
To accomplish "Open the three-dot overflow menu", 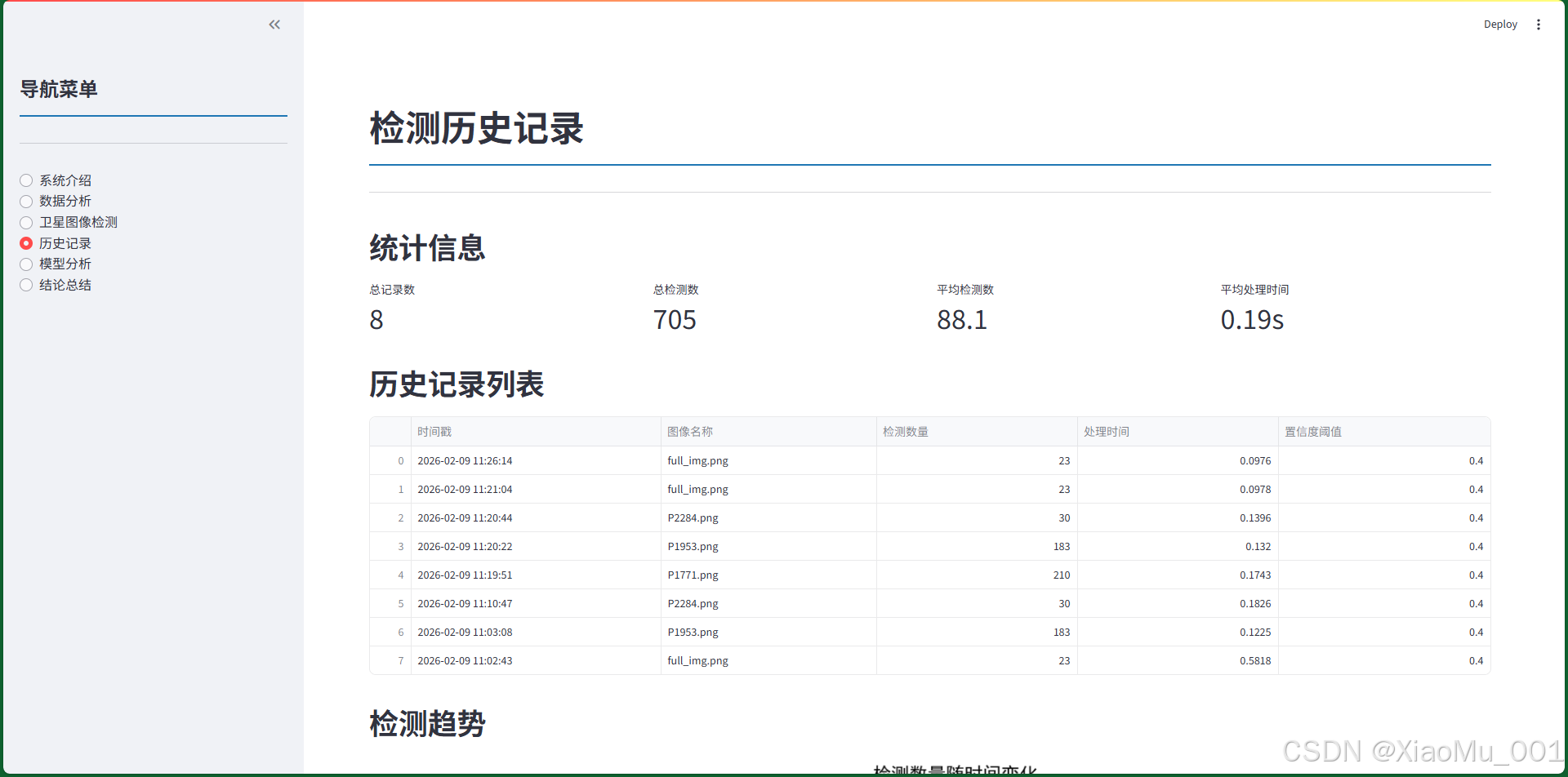I will click(x=1539, y=24).
